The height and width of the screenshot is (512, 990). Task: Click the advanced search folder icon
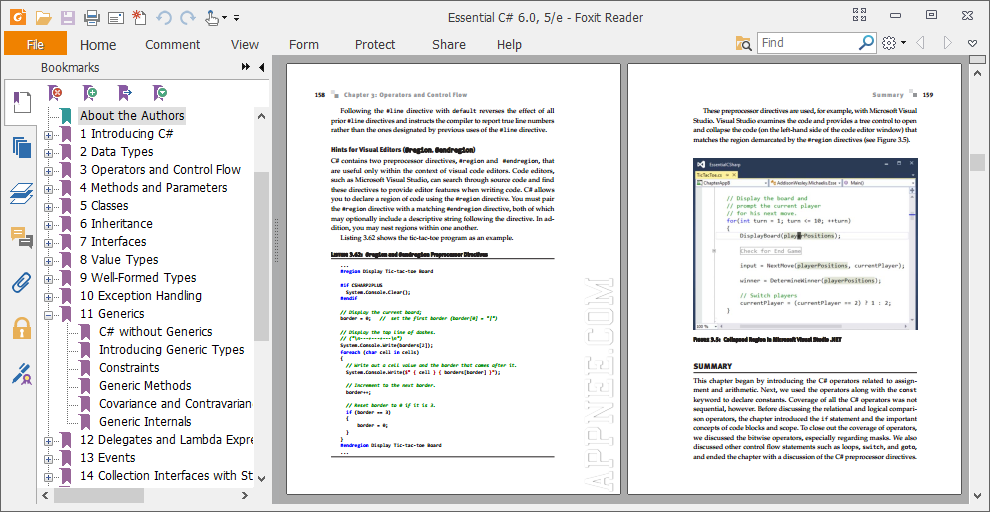coord(744,43)
